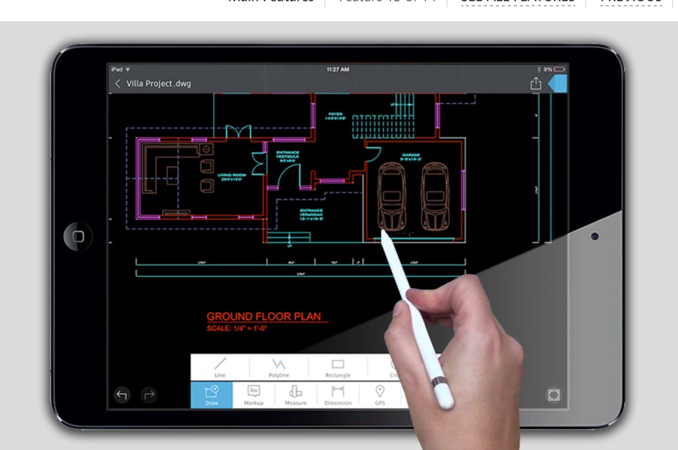Tap the iPad home button
678x450 pixels.
(78, 236)
